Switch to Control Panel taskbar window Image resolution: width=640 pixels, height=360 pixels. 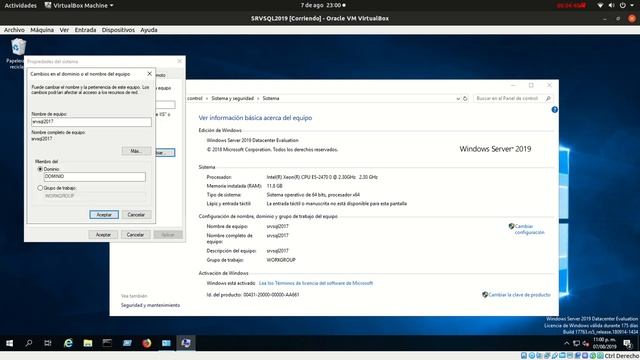pyautogui.click(x=166, y=343)
